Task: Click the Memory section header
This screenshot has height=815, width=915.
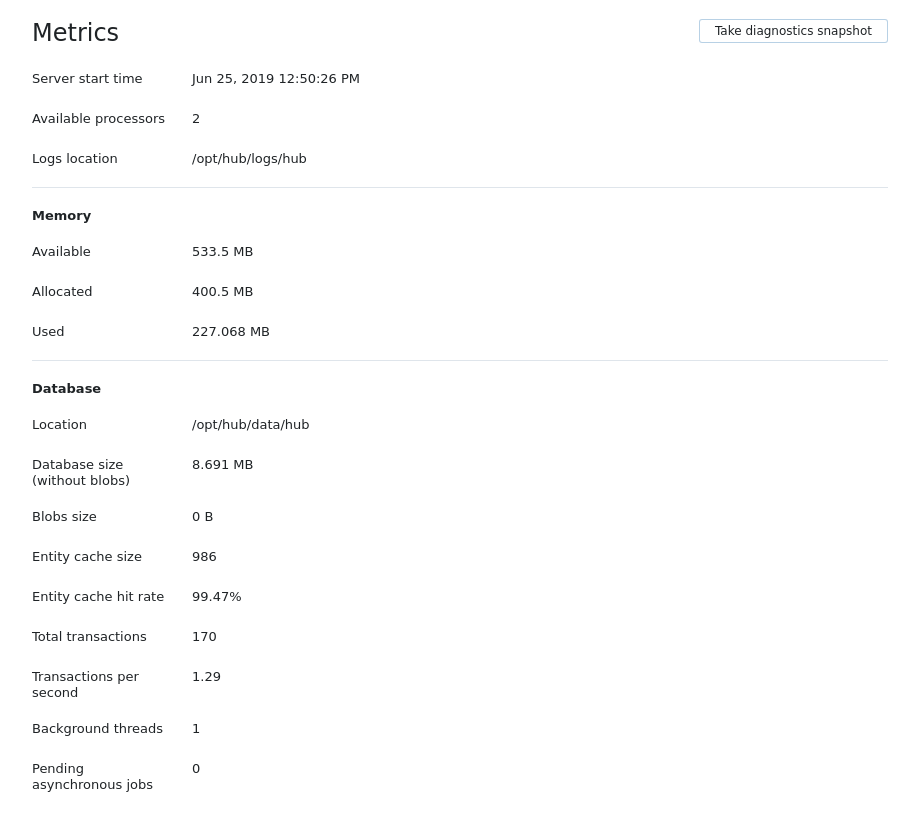Action: click(x=61, y=215)
